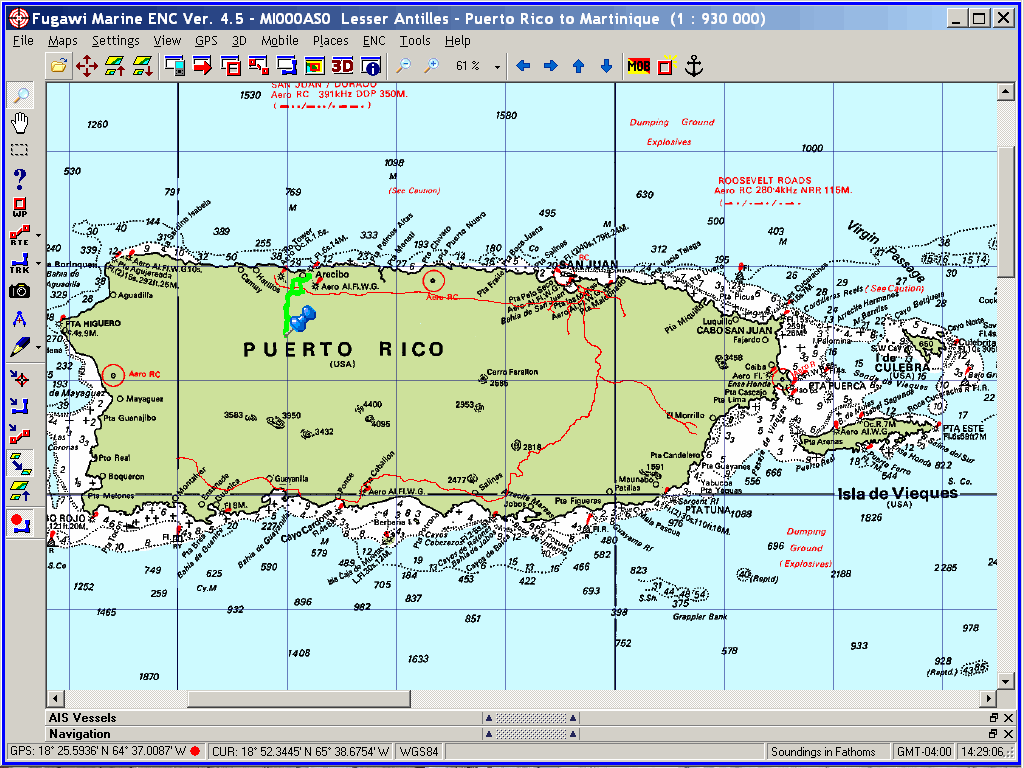Expand the pencil tool dropdown arrow

(39, 347)
